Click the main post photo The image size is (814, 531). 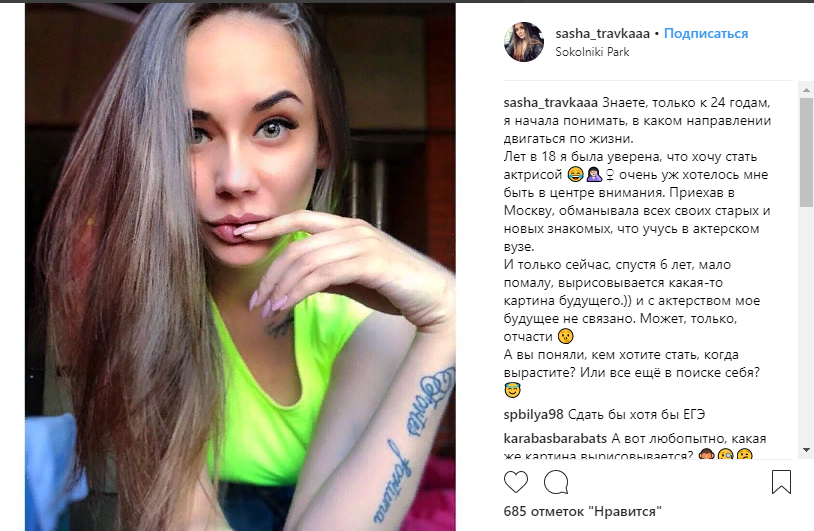(240, 267)
